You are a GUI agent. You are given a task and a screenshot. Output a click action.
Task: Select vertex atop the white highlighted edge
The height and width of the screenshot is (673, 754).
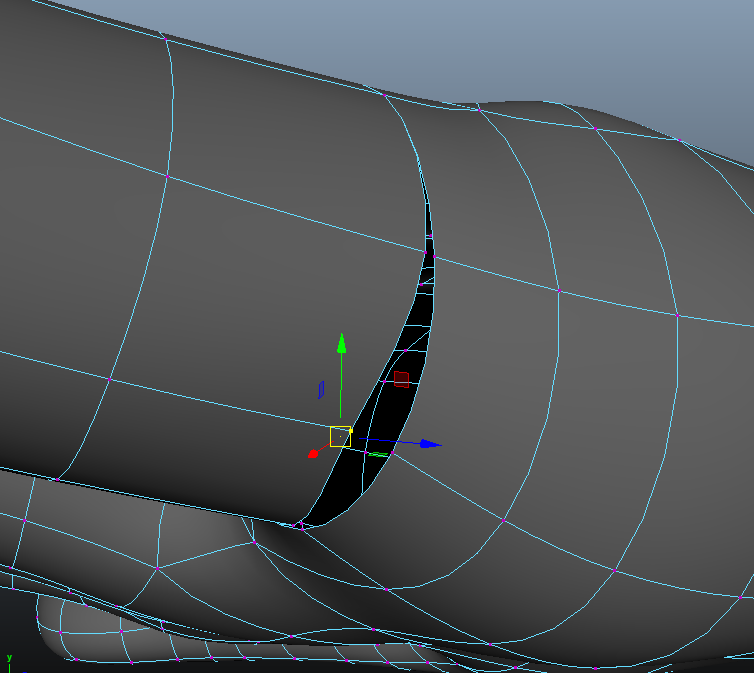[677, 316]
